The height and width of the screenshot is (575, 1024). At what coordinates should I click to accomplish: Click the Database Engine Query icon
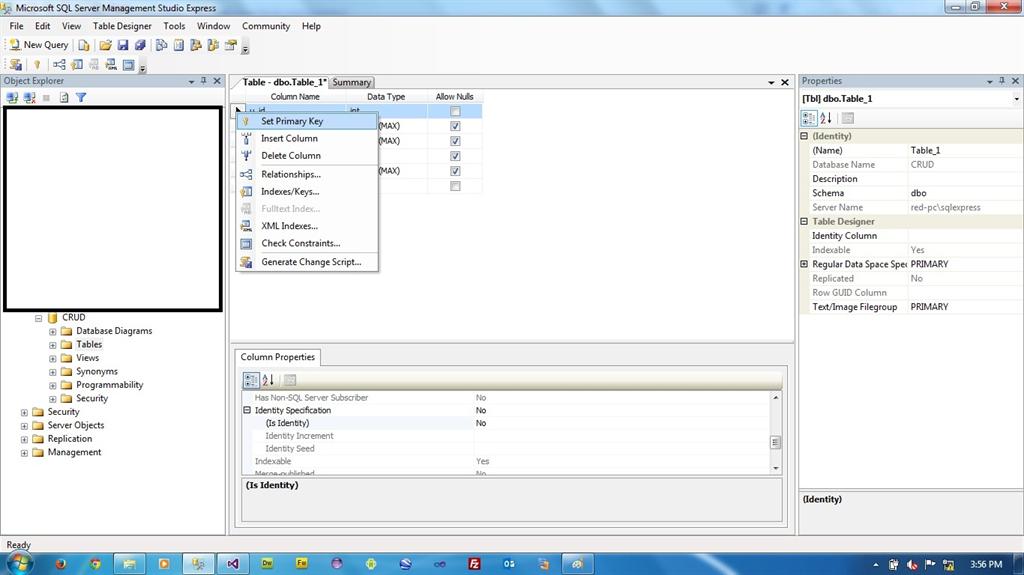[84, 45]
